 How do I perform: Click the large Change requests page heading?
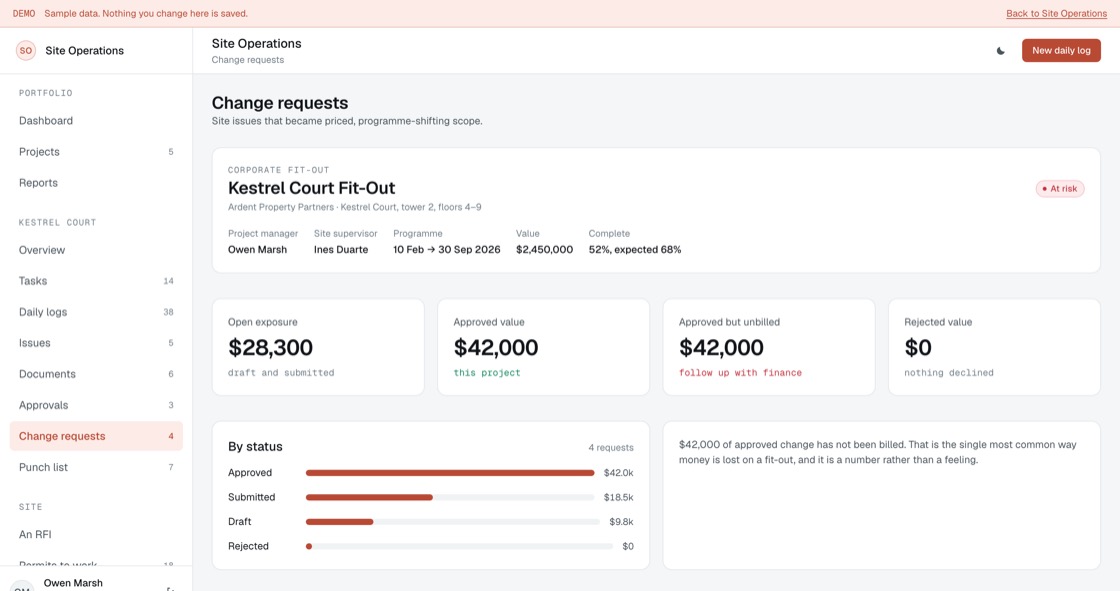point(280,103)
